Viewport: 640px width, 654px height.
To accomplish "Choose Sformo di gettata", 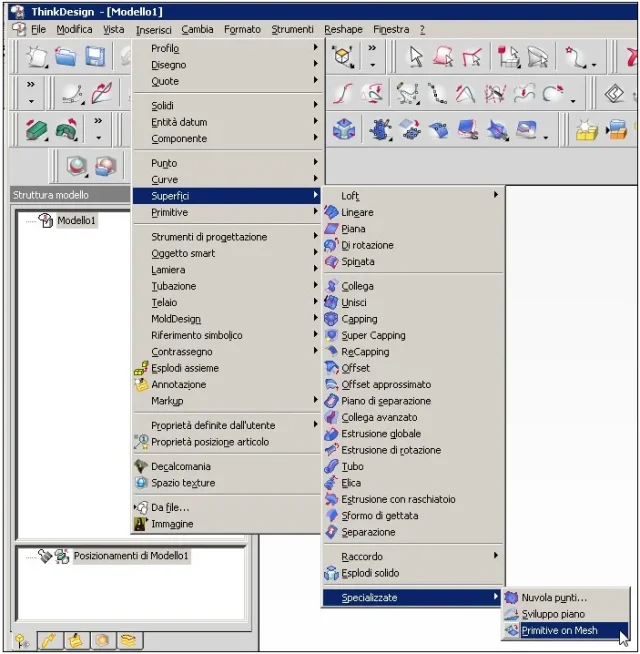I will 413,516.
